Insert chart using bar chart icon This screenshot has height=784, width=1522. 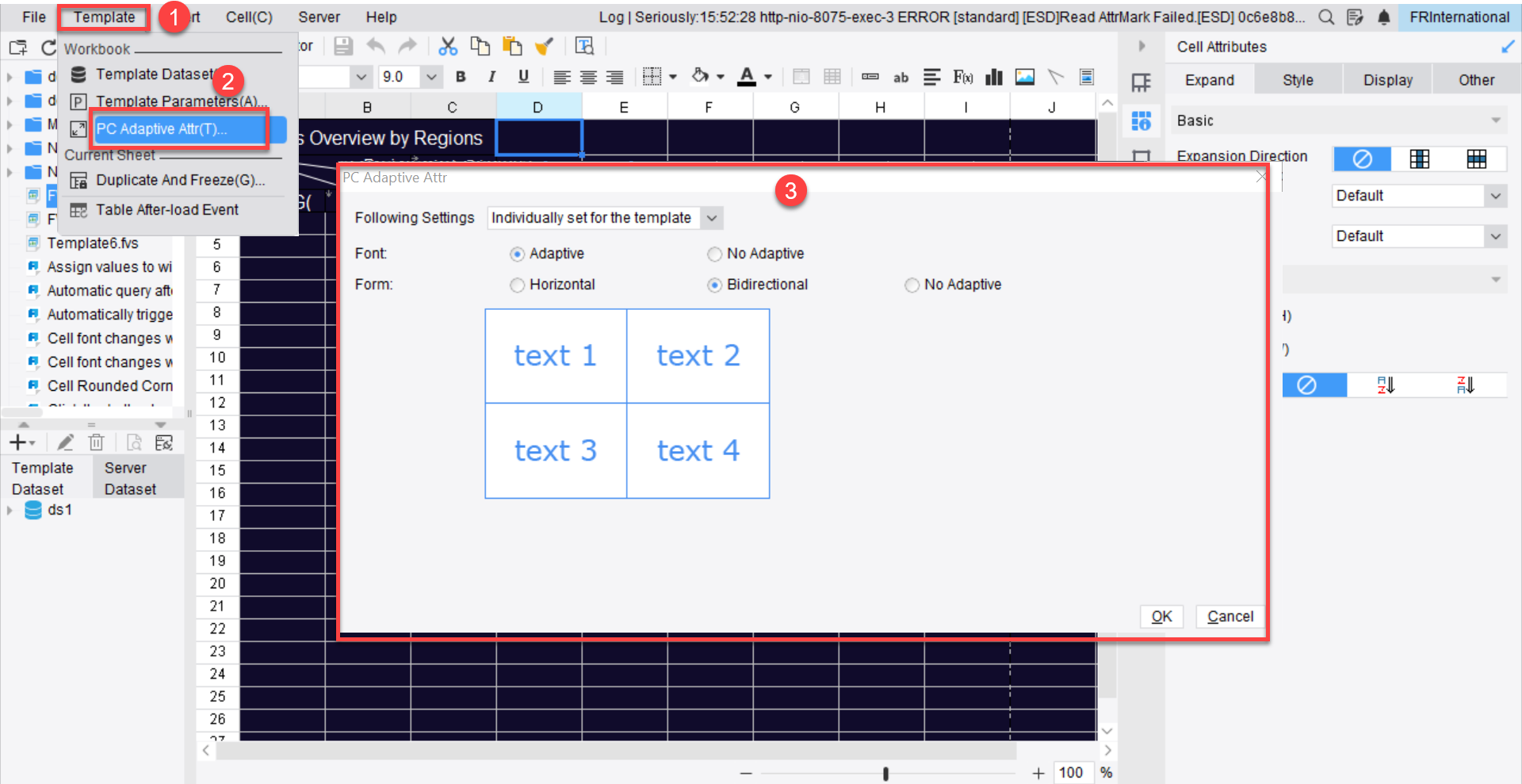click(x=993, y=77)
